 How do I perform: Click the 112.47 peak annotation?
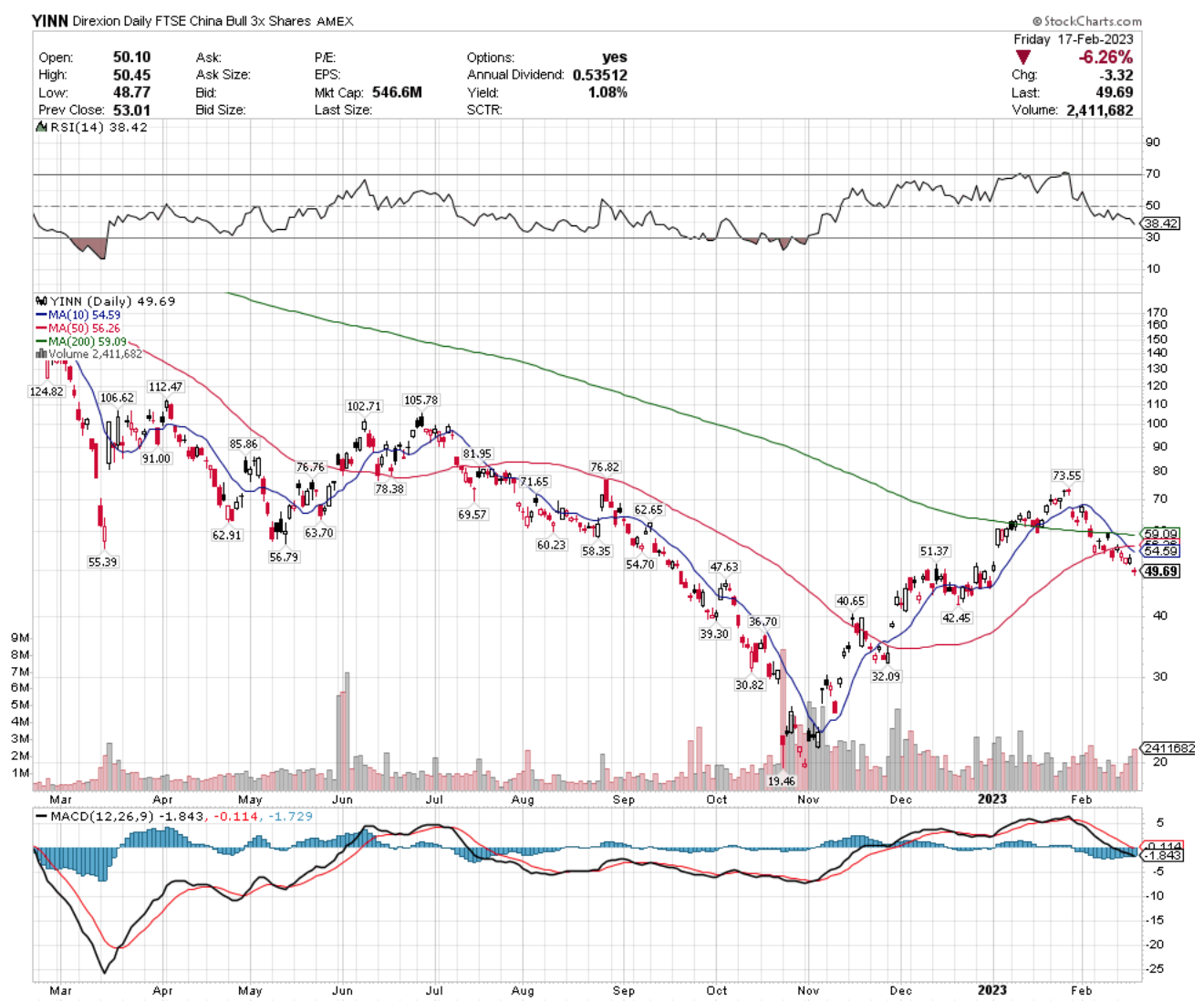[166, 387]
